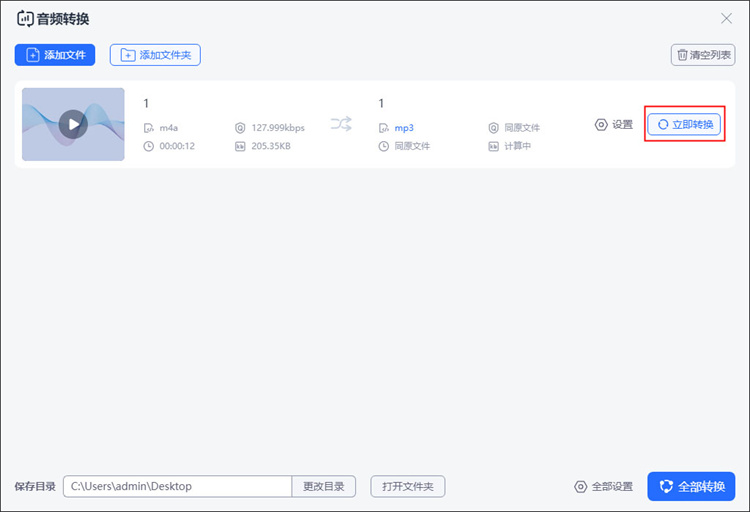
Task: Click the 添加文件 add file button
Action: (x=55, y=55)
